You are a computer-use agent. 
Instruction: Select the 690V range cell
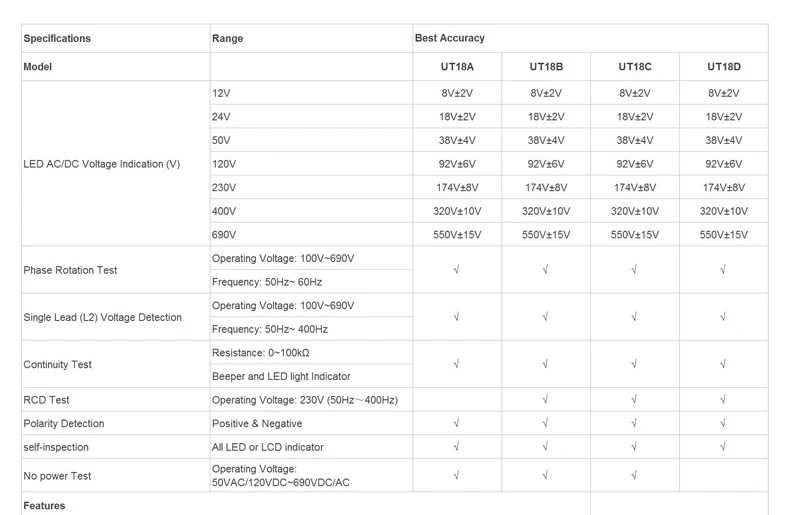click(311, 235)
